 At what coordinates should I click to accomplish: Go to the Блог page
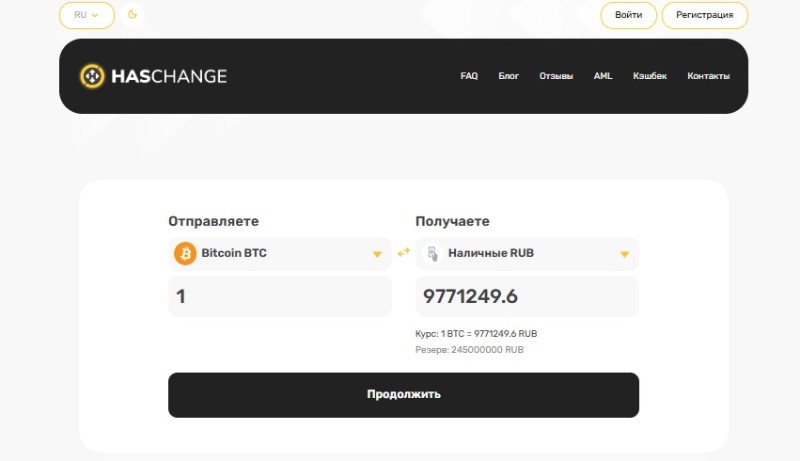coord(508,76)
